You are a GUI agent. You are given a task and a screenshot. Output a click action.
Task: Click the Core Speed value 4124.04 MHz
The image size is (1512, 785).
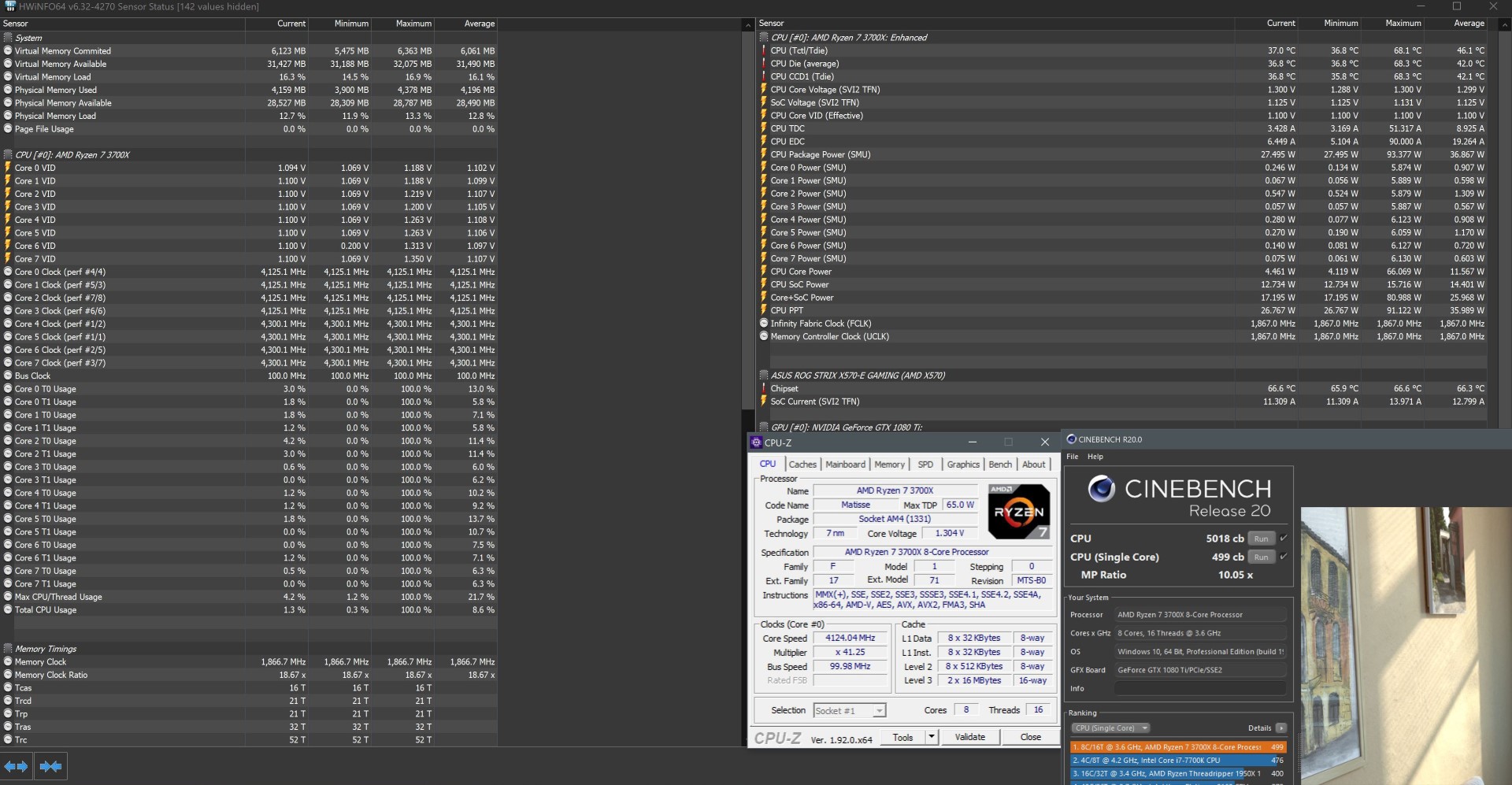coord(850,639)
